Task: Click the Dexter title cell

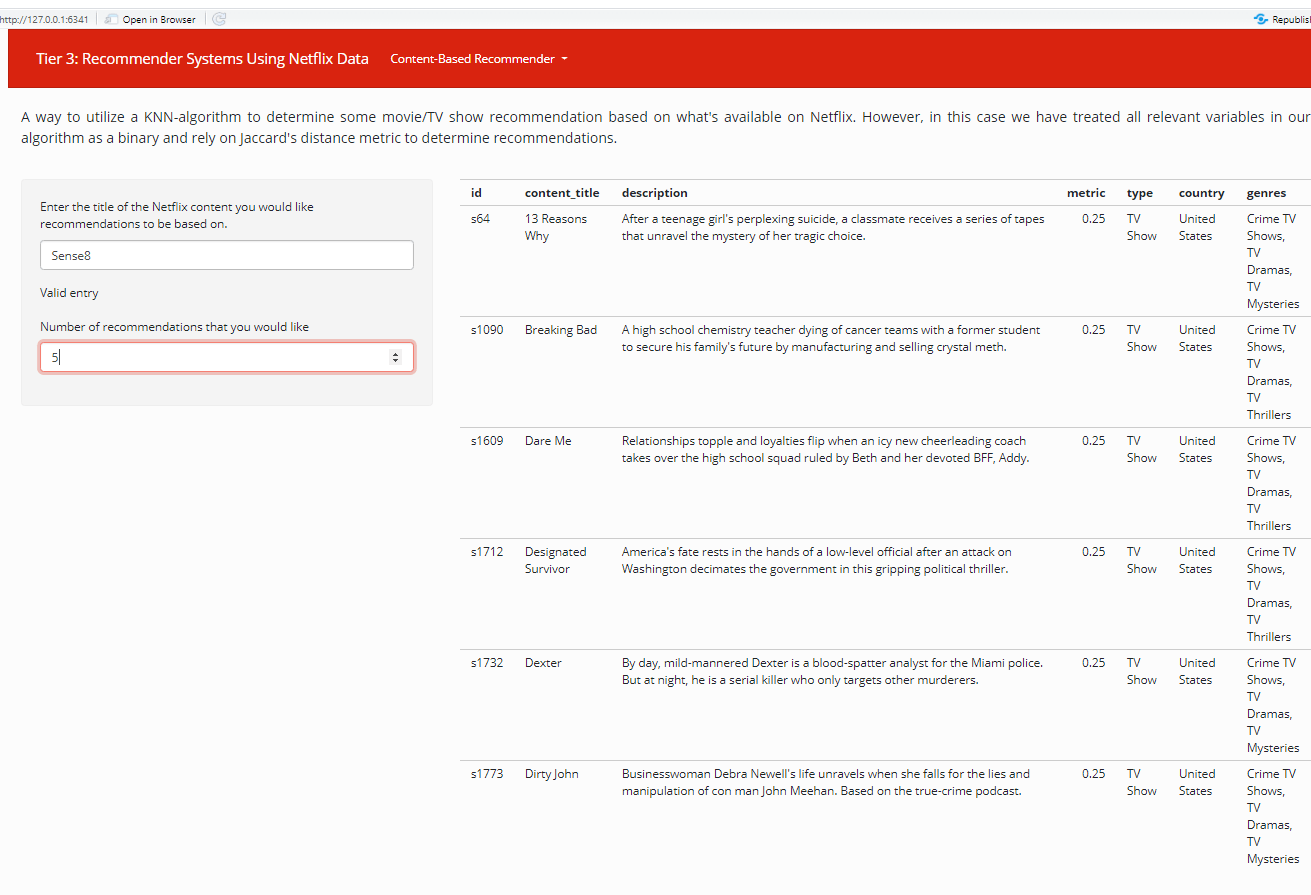Action: tap(543, 663)
